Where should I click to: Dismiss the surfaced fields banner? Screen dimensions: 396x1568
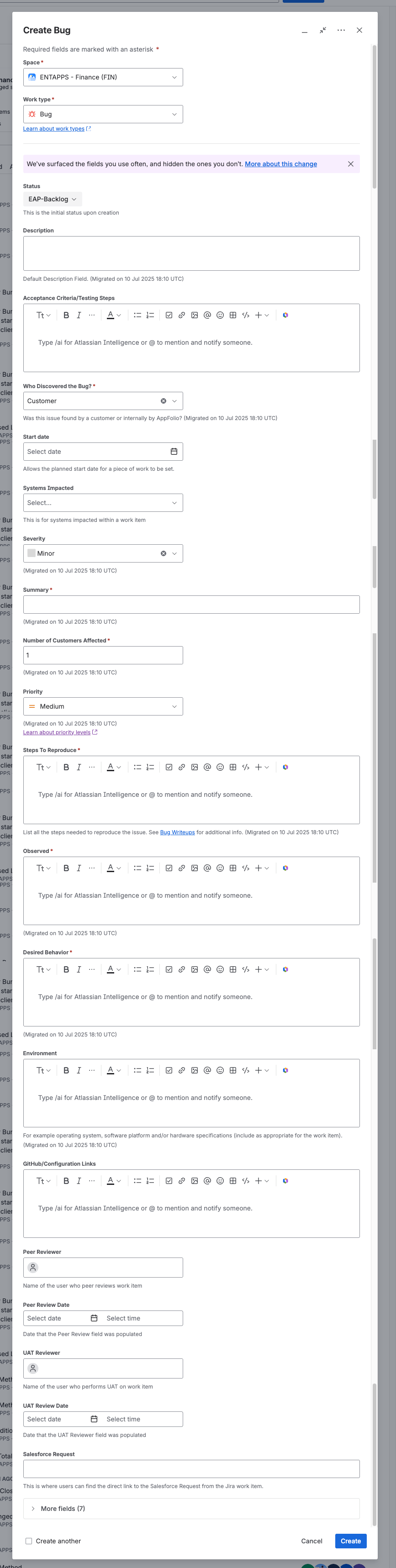pos(350,164)
